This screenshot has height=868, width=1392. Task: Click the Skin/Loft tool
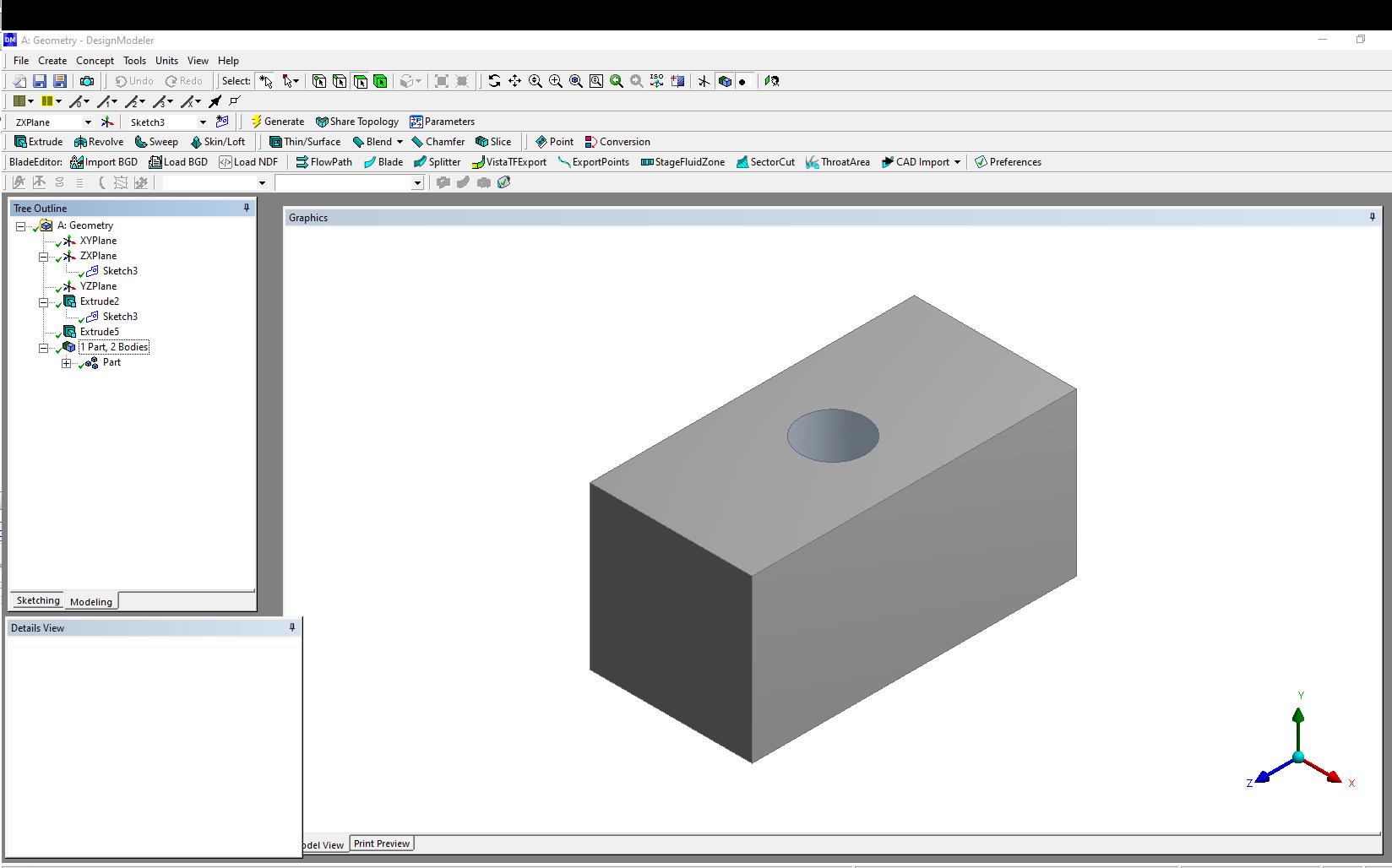coord(217,142)
